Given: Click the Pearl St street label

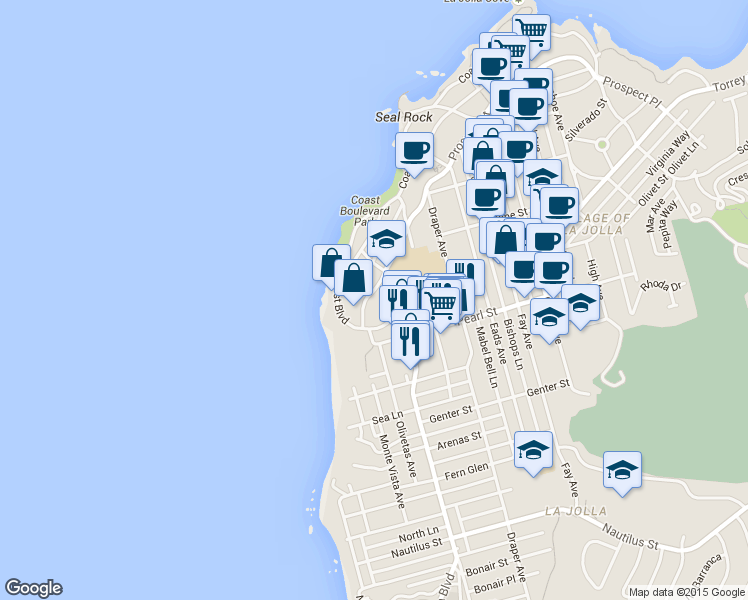Looking at the screenshot, I should coord(479,316).
